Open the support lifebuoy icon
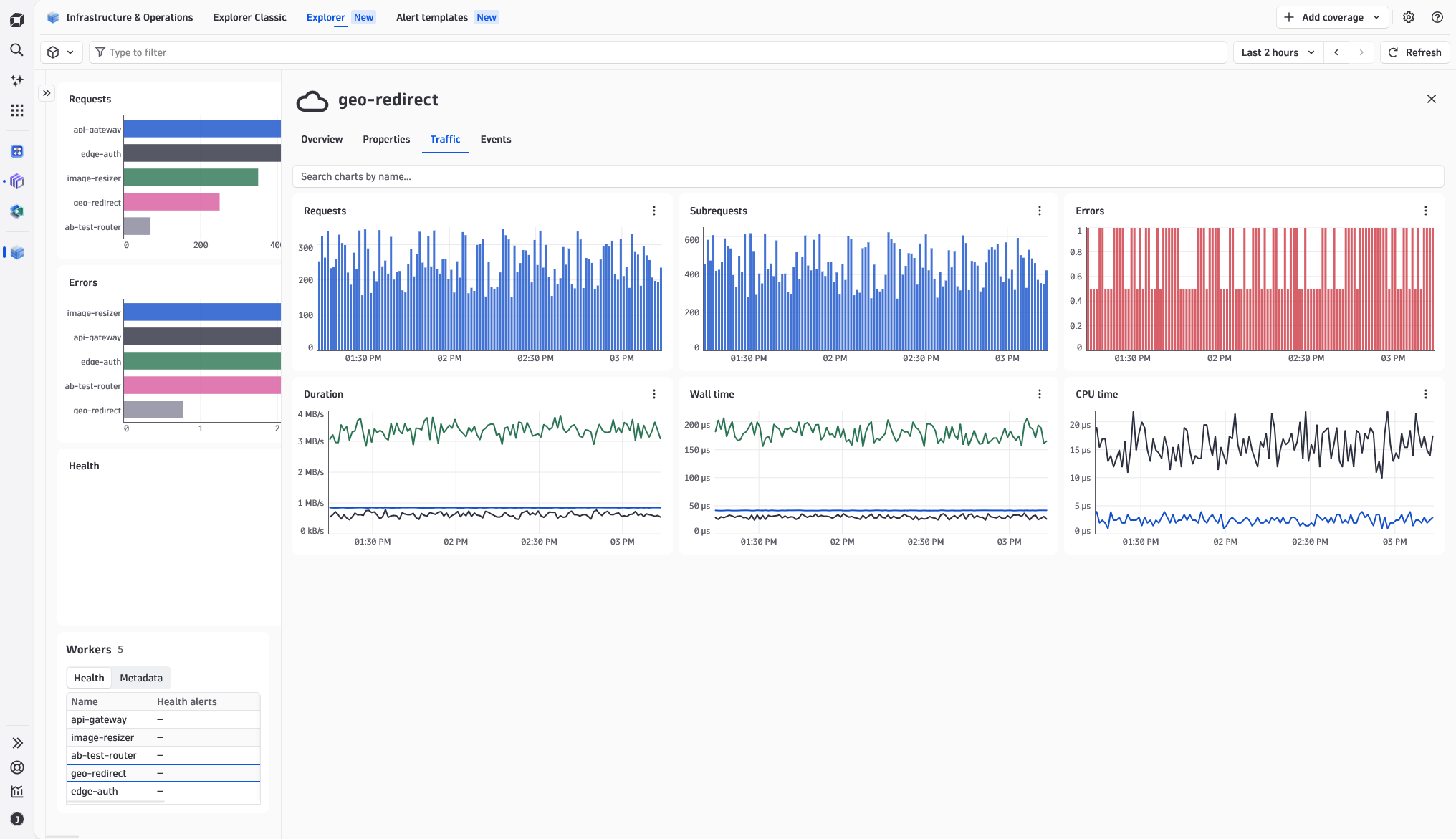The image size is (1456, 839). pos(17,767)
